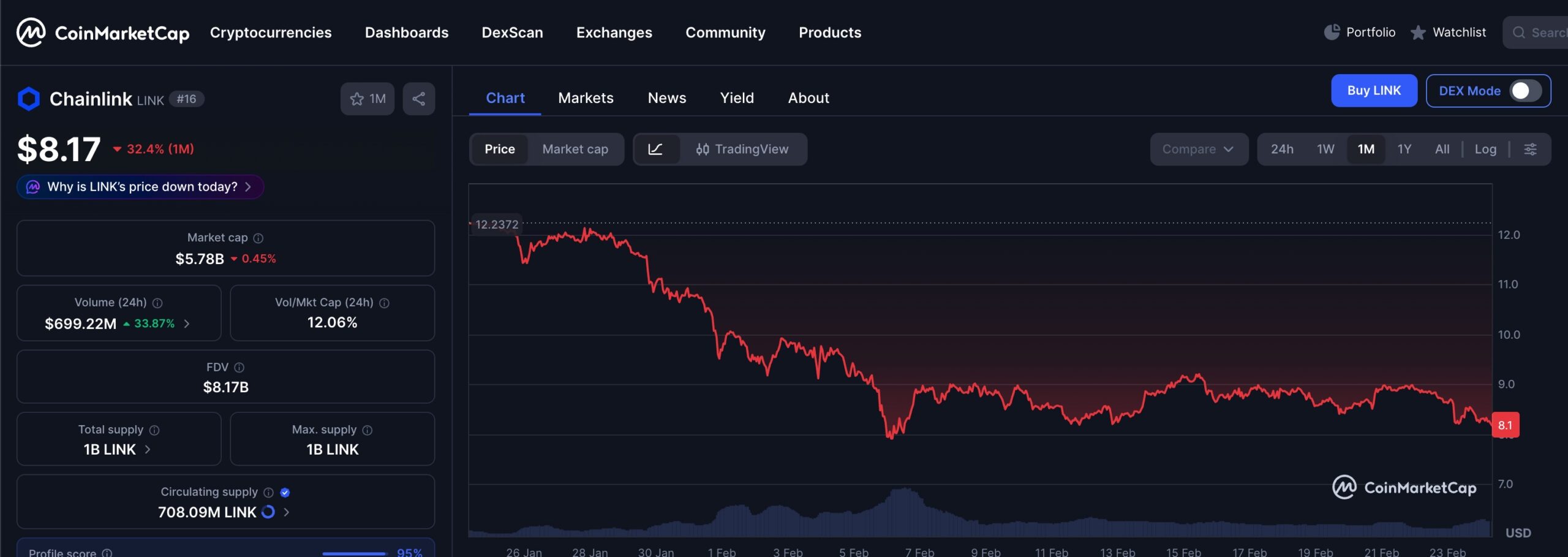The height and width of the screenshot is (557, 1568).
Task: Open chart settings sliders icon
Action: [1530, 149]
